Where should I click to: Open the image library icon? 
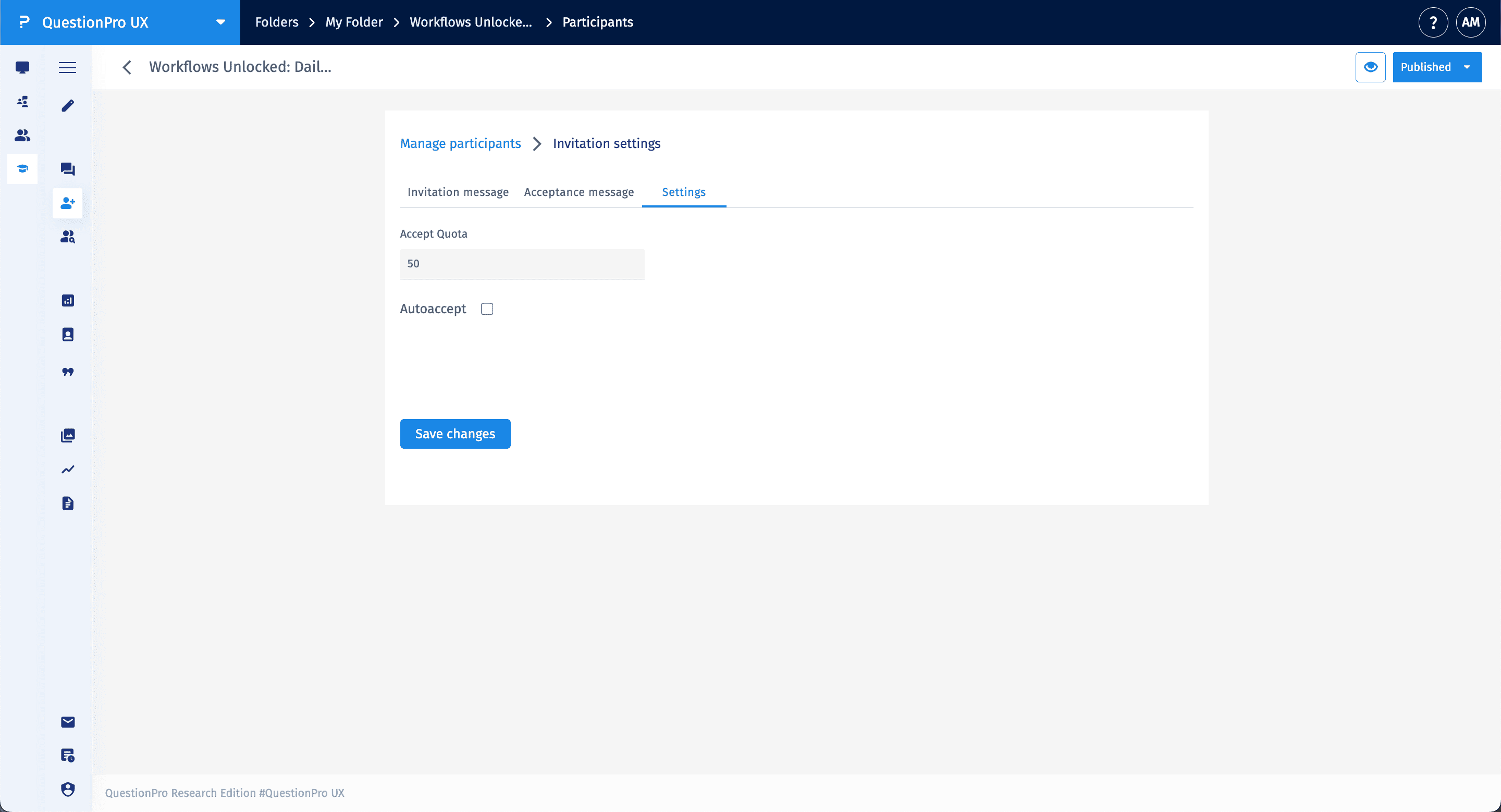[x=67, y=435]
